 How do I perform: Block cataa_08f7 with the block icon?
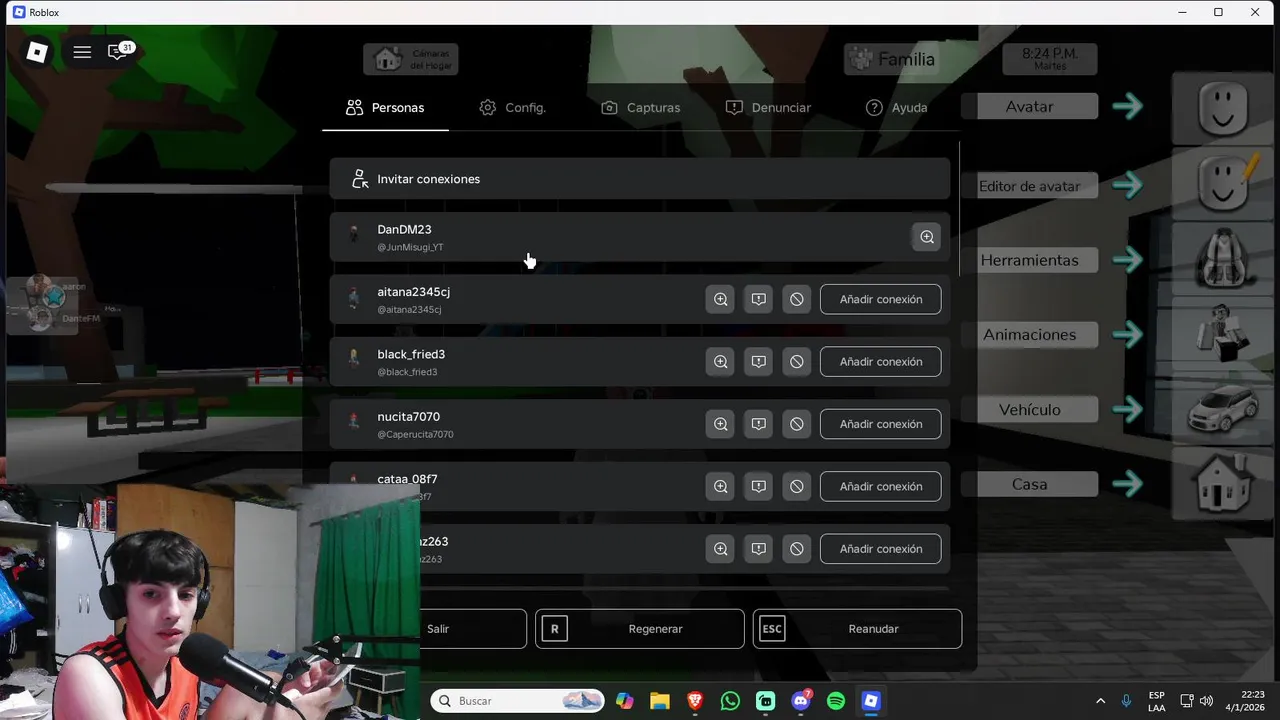click(796, 486)
